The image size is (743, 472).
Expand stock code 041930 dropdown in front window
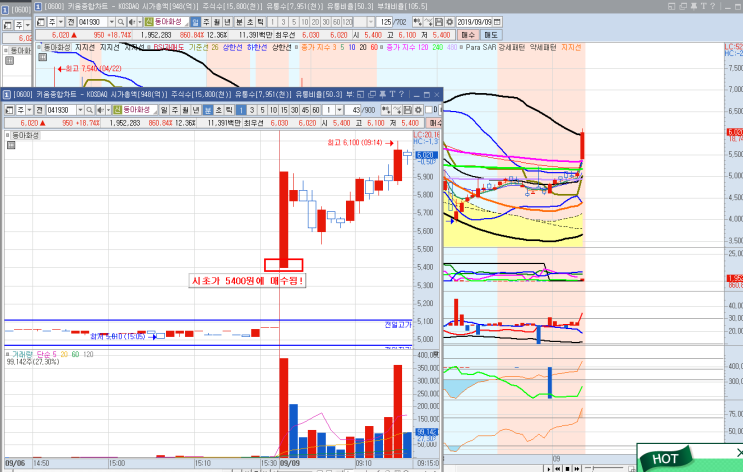[x=80, y=110]
